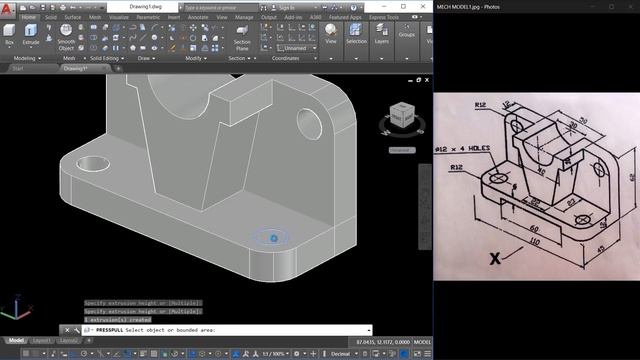Screen dimensions: 640x360
Task: Open the AutoCAD application menu
Action: 7,9
